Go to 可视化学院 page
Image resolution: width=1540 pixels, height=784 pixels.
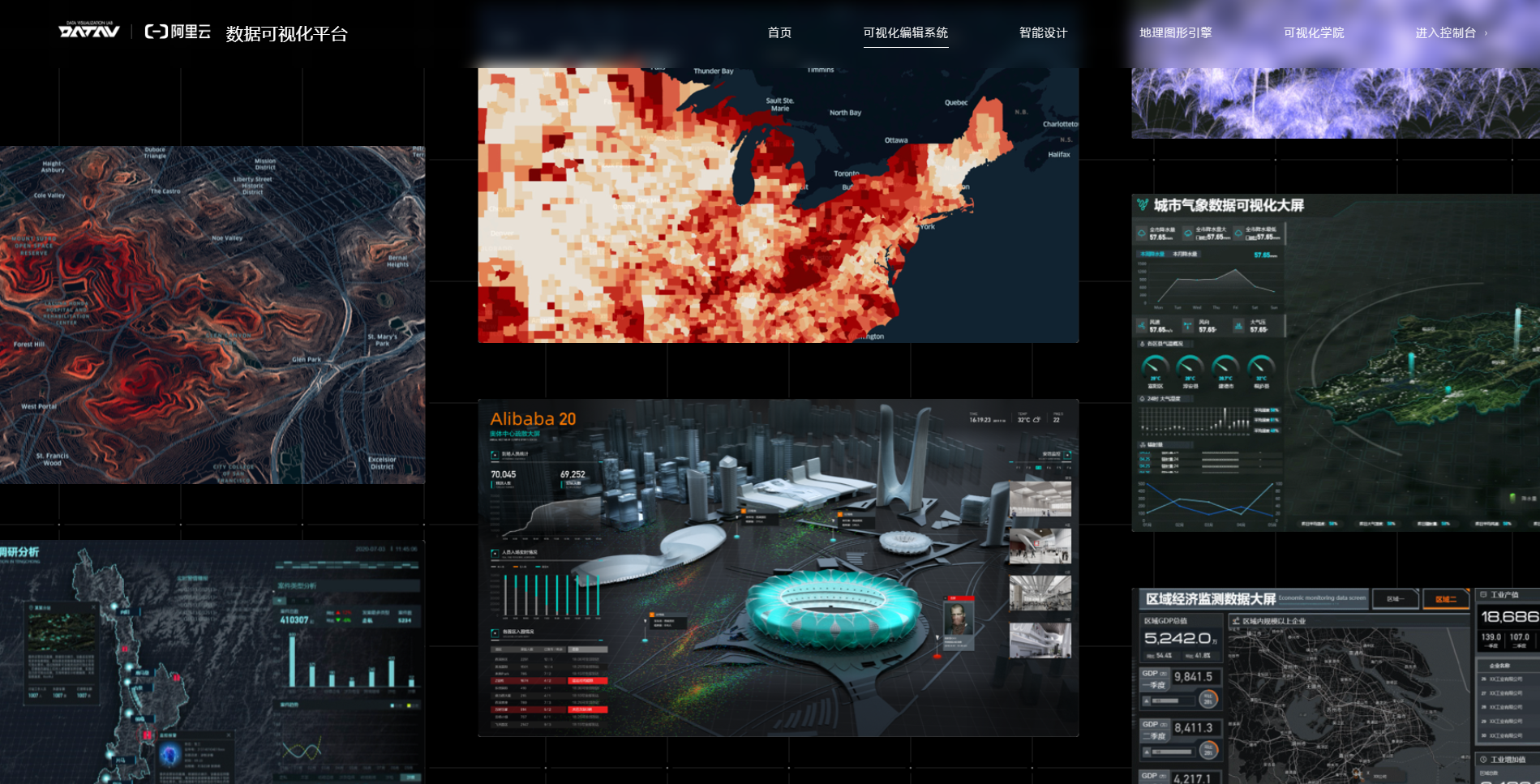(1314, 32)
